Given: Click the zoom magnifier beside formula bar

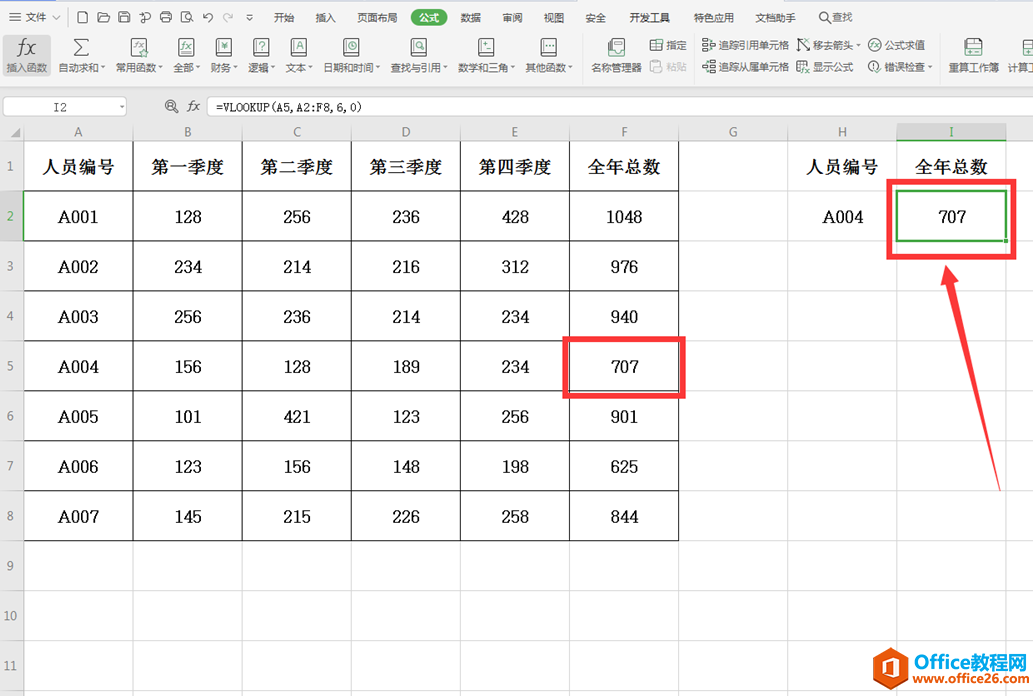Looking at the screenshot, I should [171, 106].
